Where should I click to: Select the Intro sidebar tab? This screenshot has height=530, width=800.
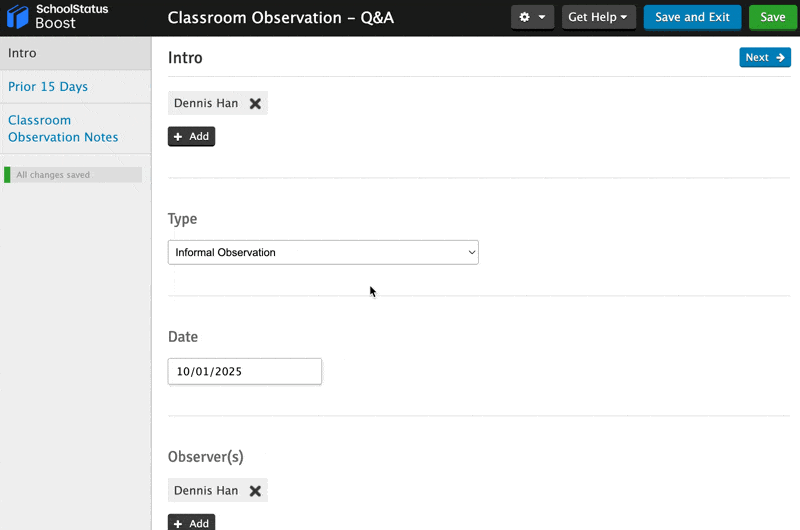click(x=76, y=53)
